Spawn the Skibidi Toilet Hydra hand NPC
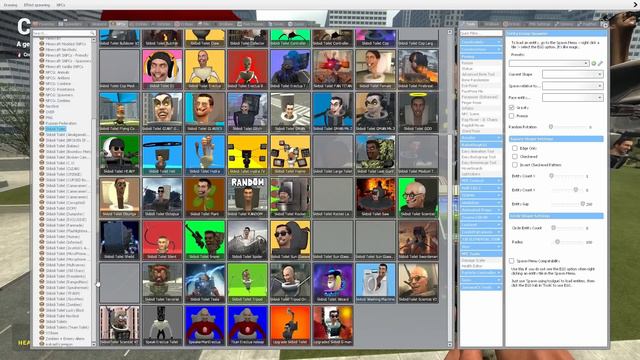The image size is (640, 360). coord(204,155)
